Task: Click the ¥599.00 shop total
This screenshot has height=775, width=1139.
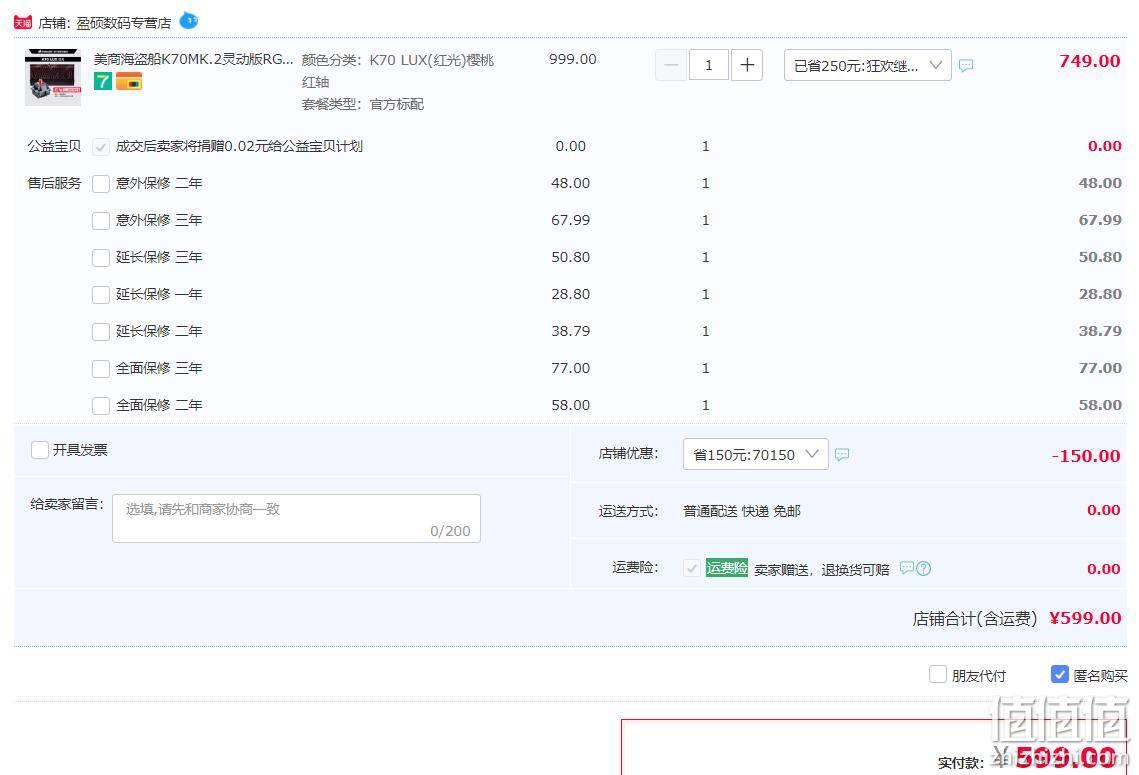Action: (x=1085, y=618)
